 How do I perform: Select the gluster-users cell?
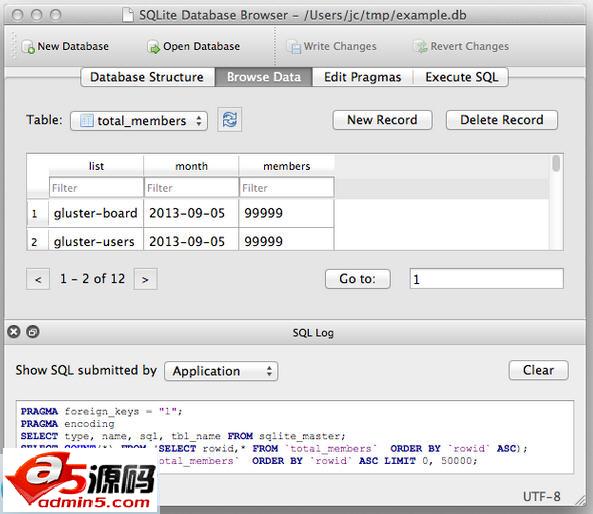click(x=96, y=239)
